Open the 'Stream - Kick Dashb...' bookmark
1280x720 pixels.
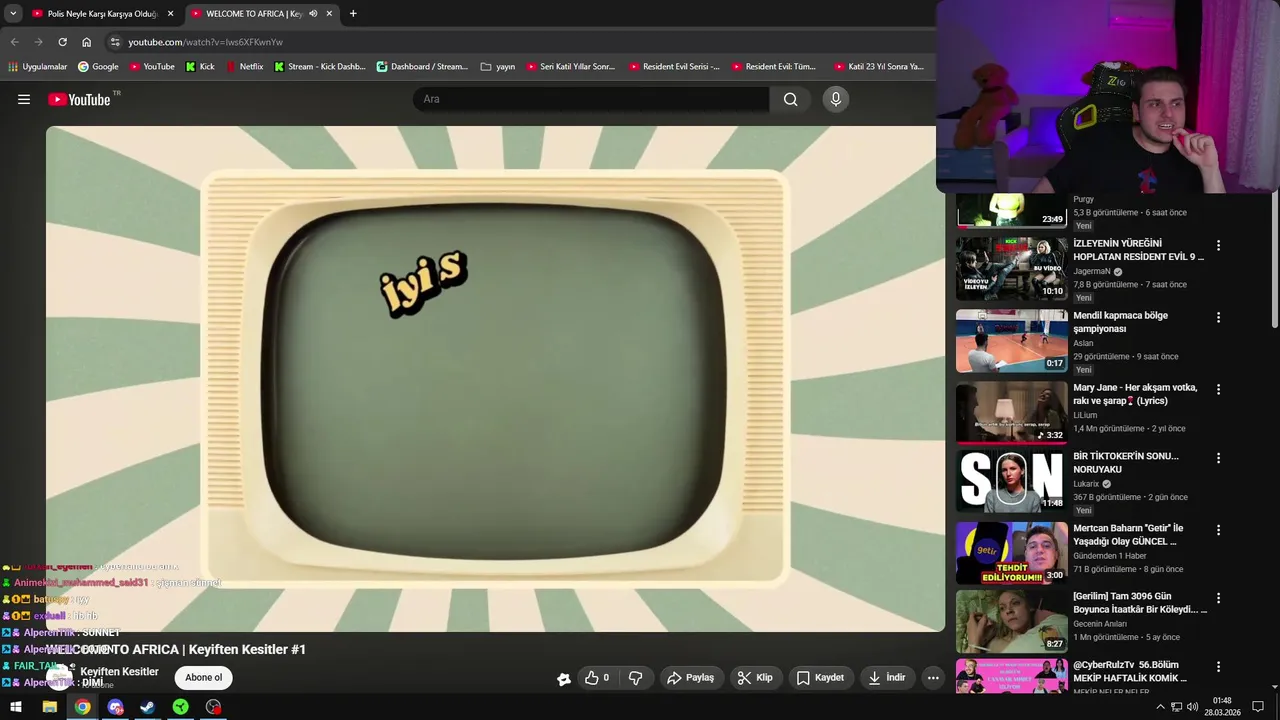319,67
